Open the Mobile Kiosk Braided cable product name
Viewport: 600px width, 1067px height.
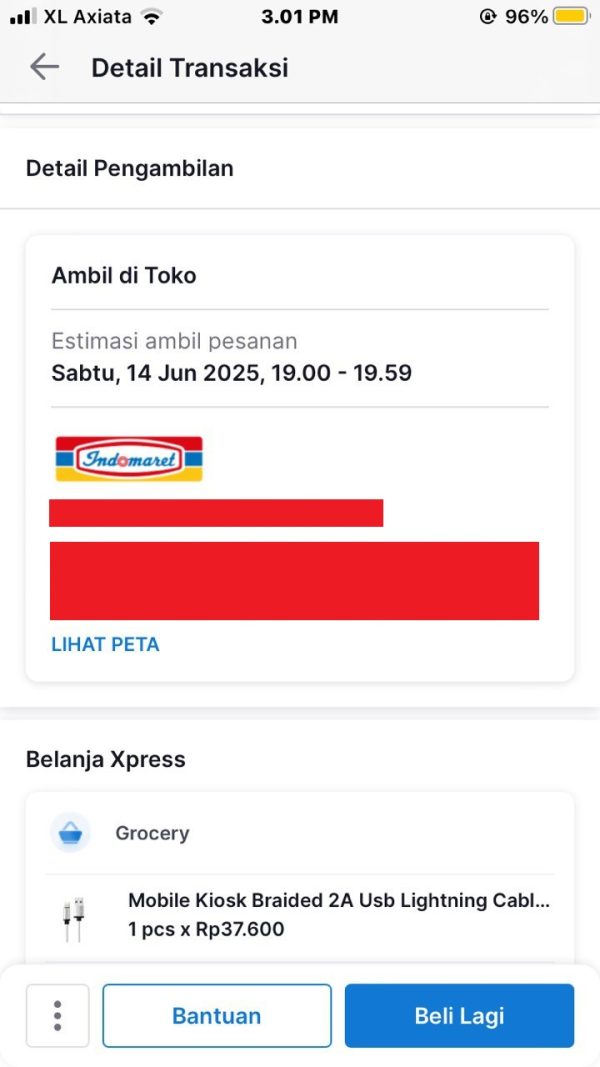tap(338, 900)
